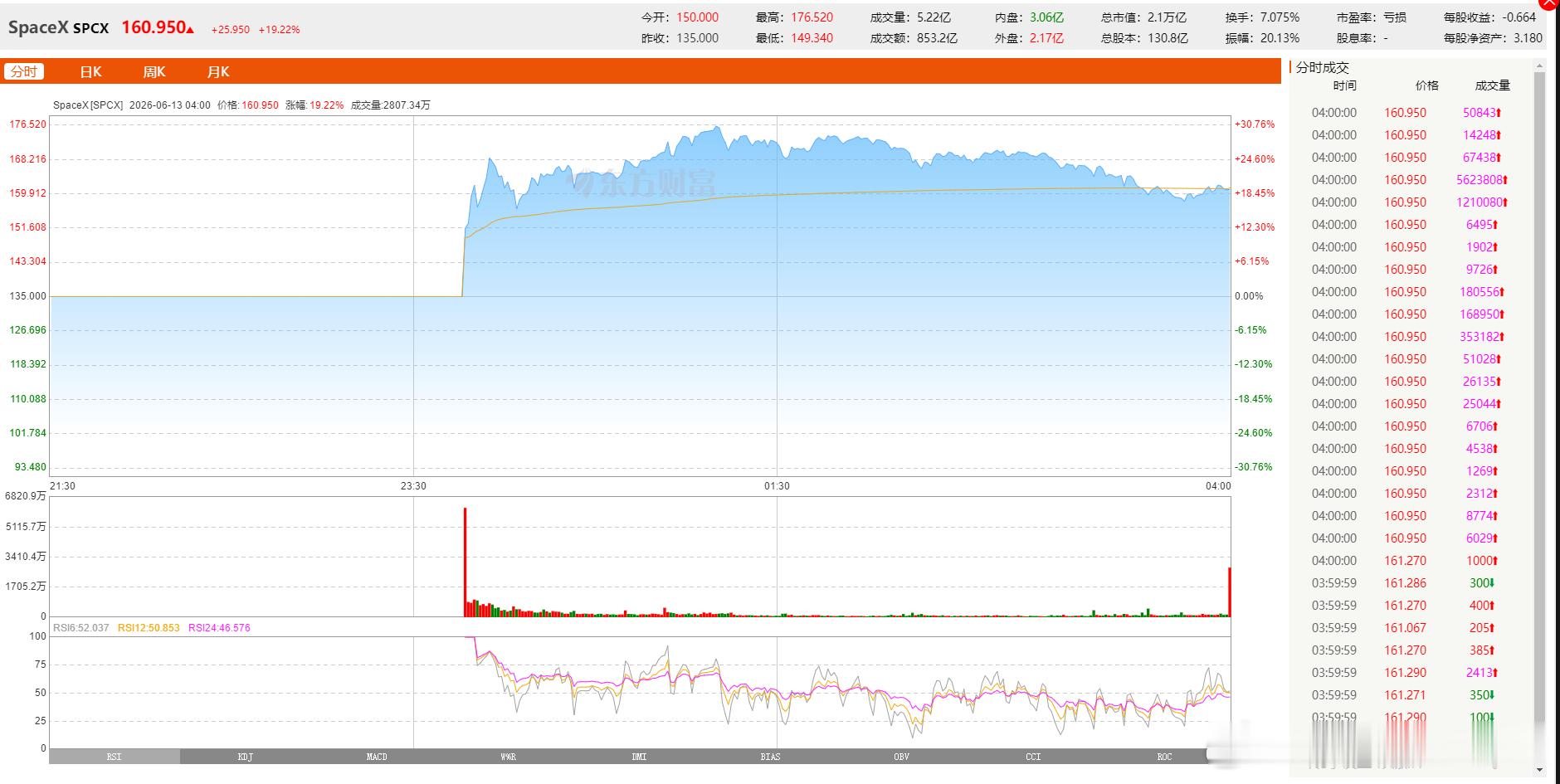Click the +25.950 price change value
The height and width of the screenshot is (784, 1560).
pos(230,30)
